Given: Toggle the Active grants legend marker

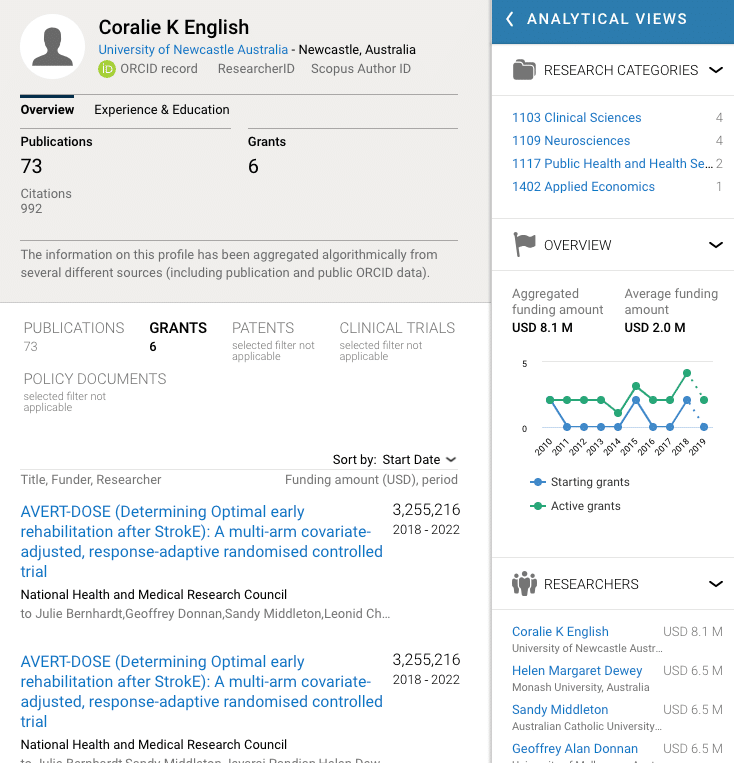Looking at the screenshot, I should pos(537,506).
